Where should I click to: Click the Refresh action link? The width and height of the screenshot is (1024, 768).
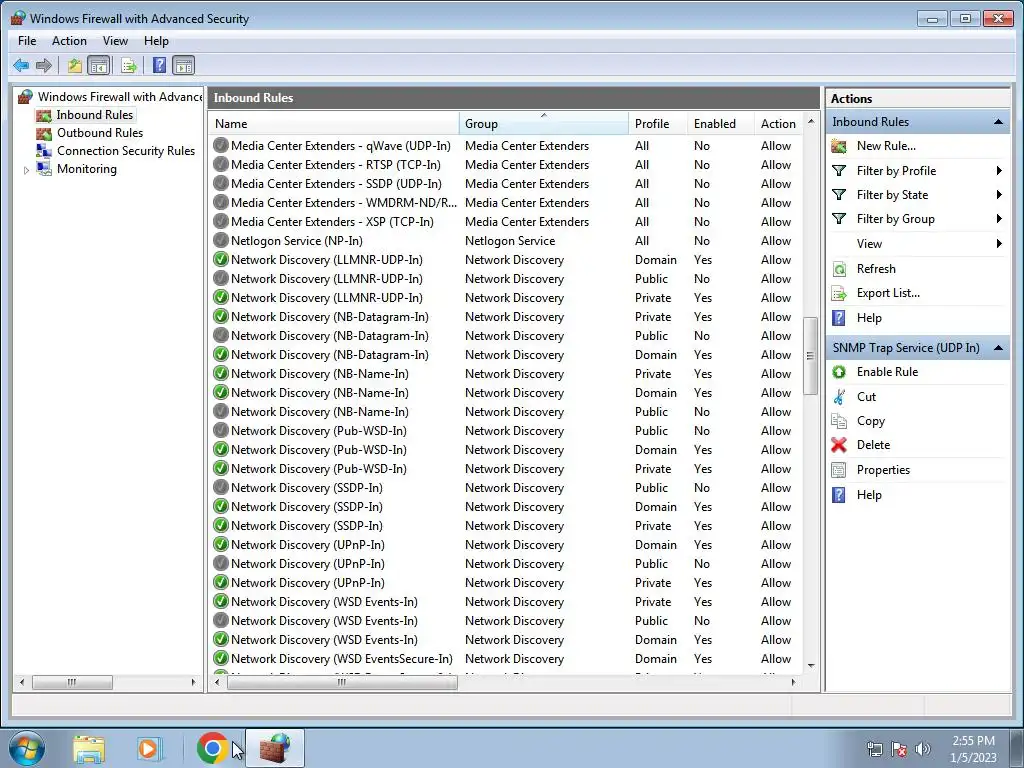876,268
